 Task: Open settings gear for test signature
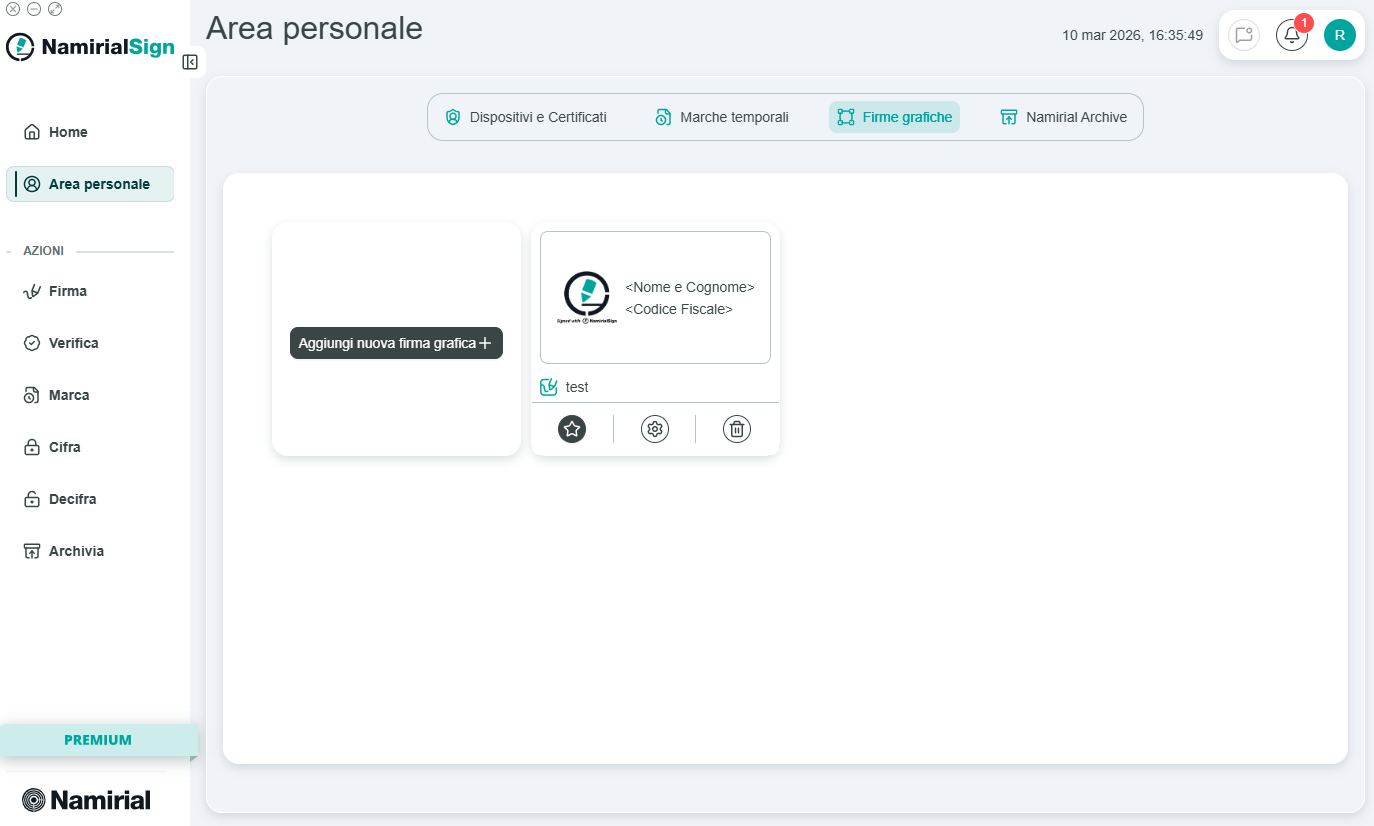(655, 429)
